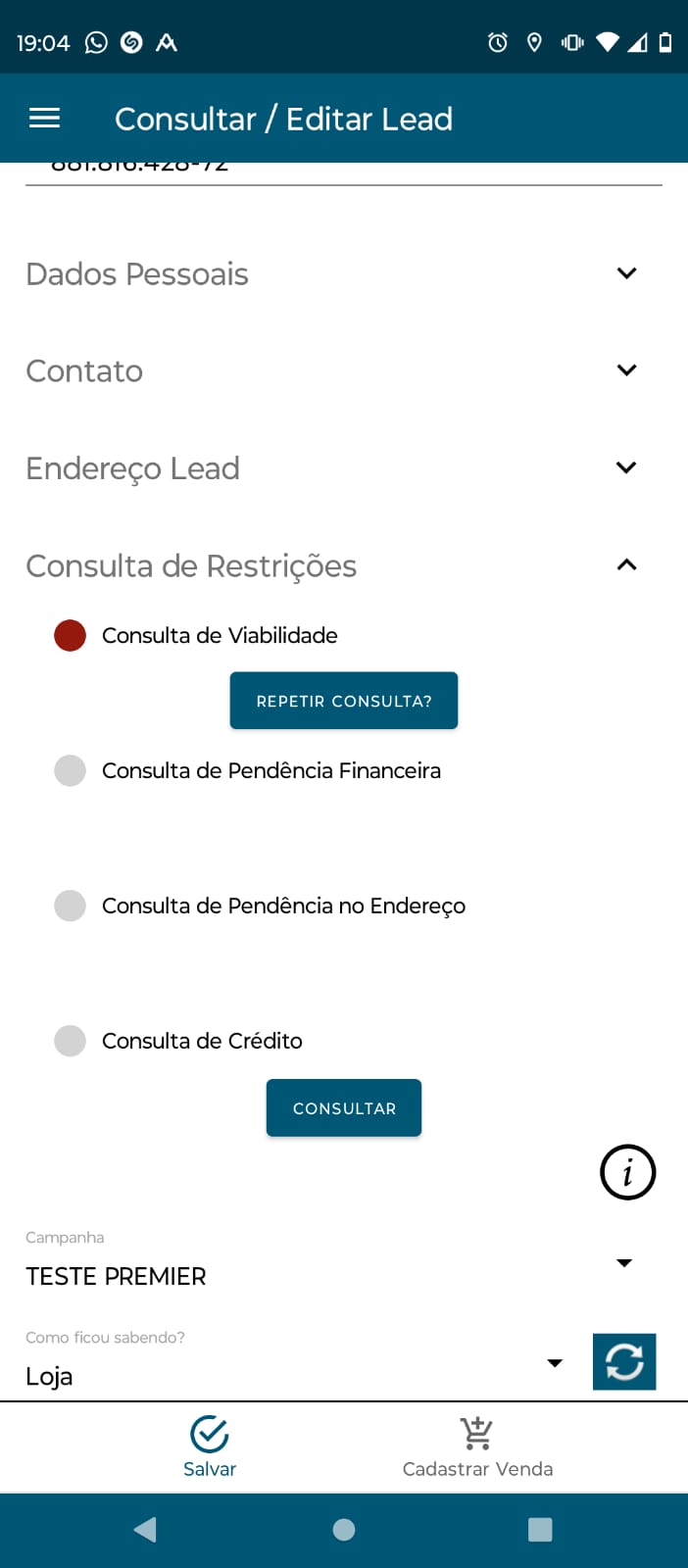Open the Campanha dropdown
The image size is (688, 1568).
[624, 1263]
